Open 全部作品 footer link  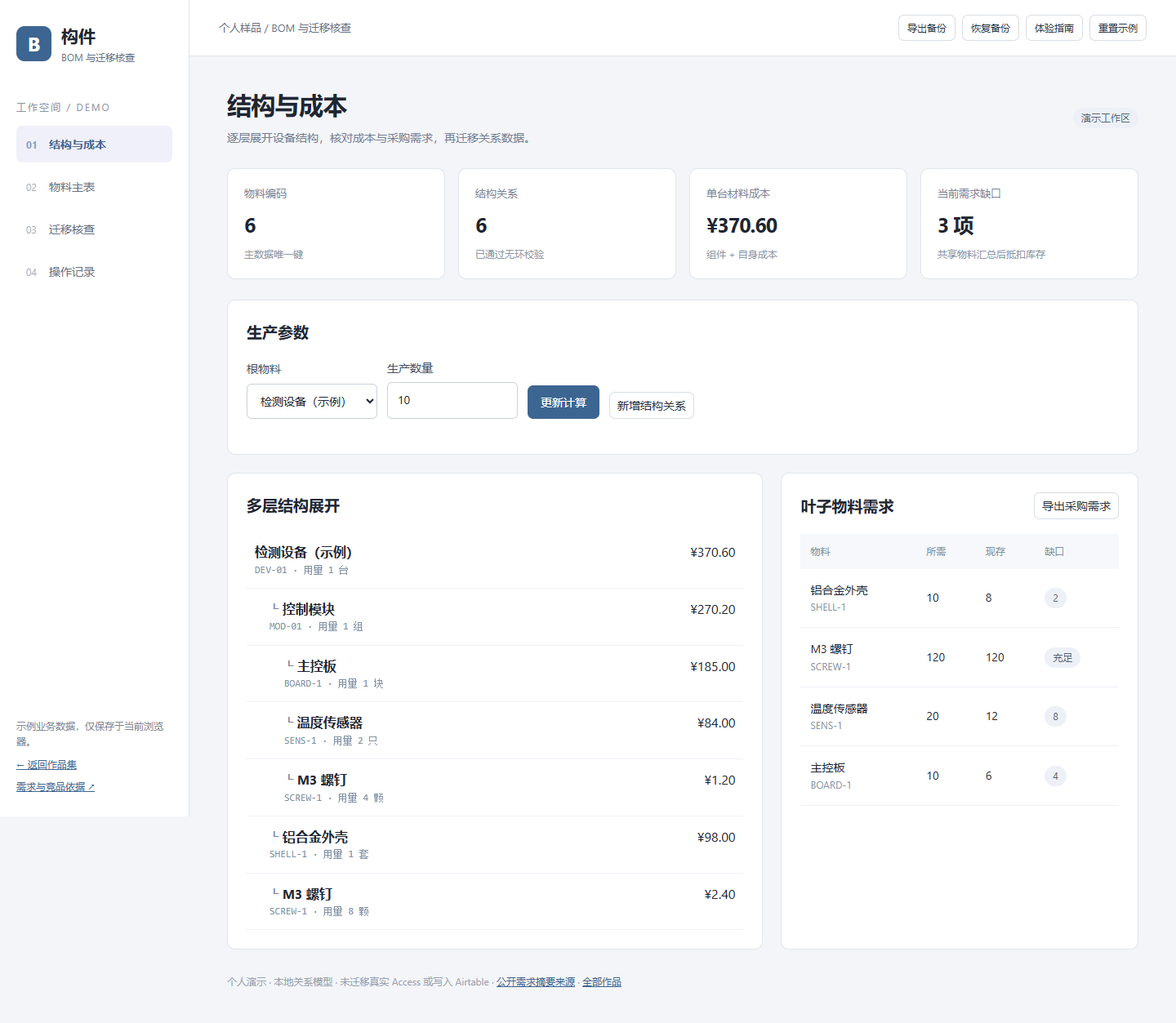602,982
